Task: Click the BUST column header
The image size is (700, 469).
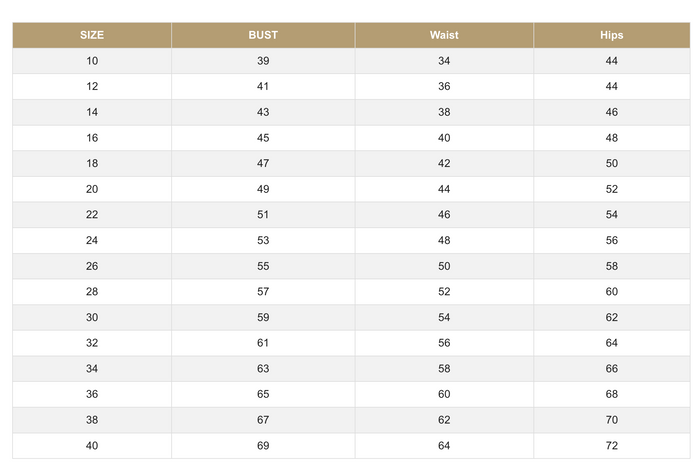Action: point(263,35)
